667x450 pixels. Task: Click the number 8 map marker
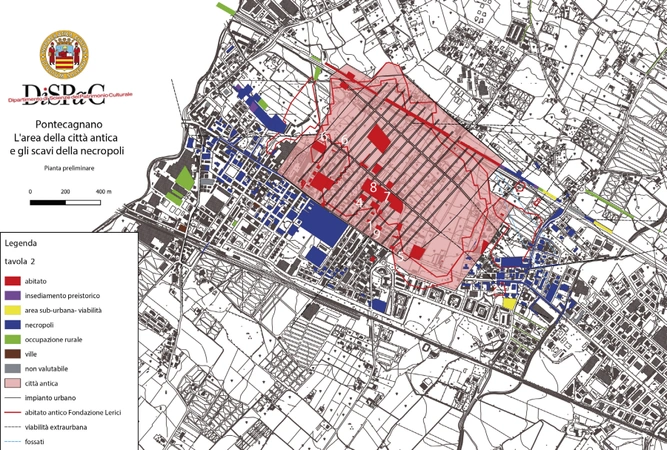pos(372,187)
